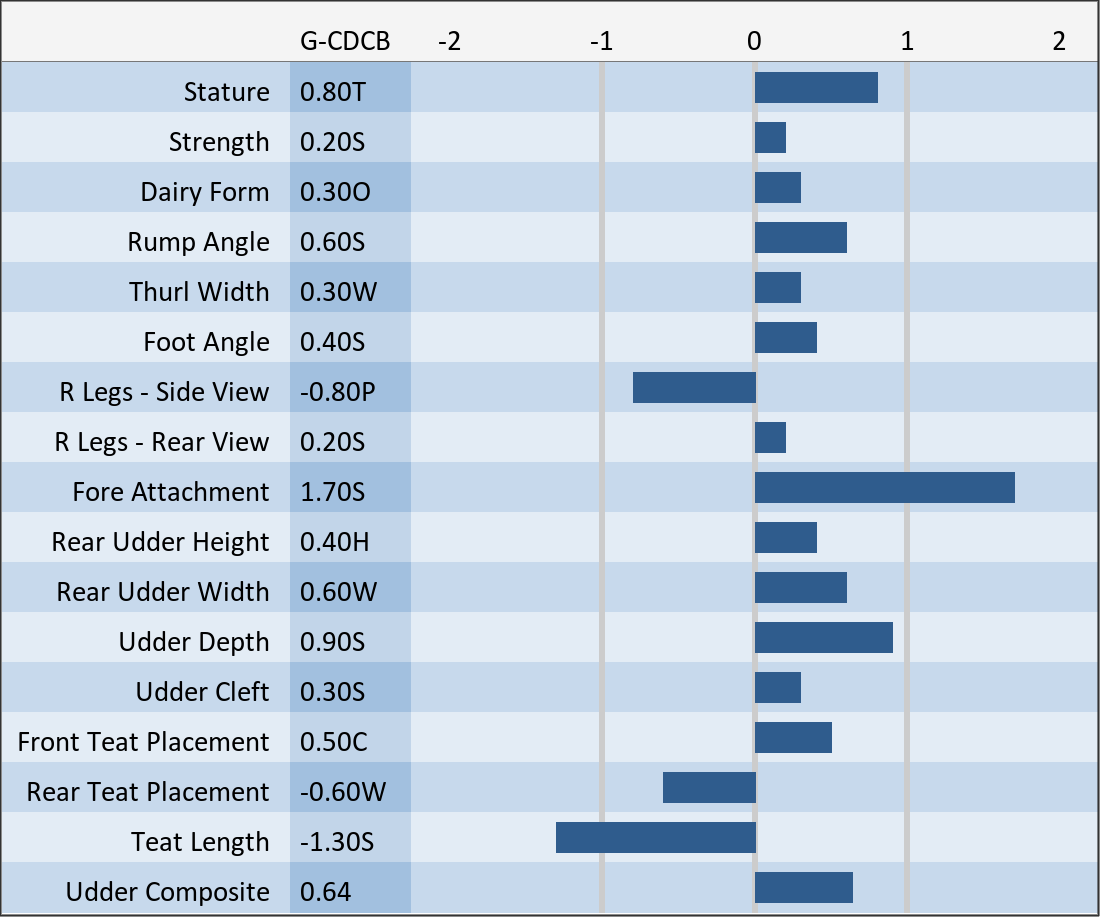Click the Udder Composite 0.64 value
Image resolution: width=1100 pixels, height=917 pixels.
326,892
